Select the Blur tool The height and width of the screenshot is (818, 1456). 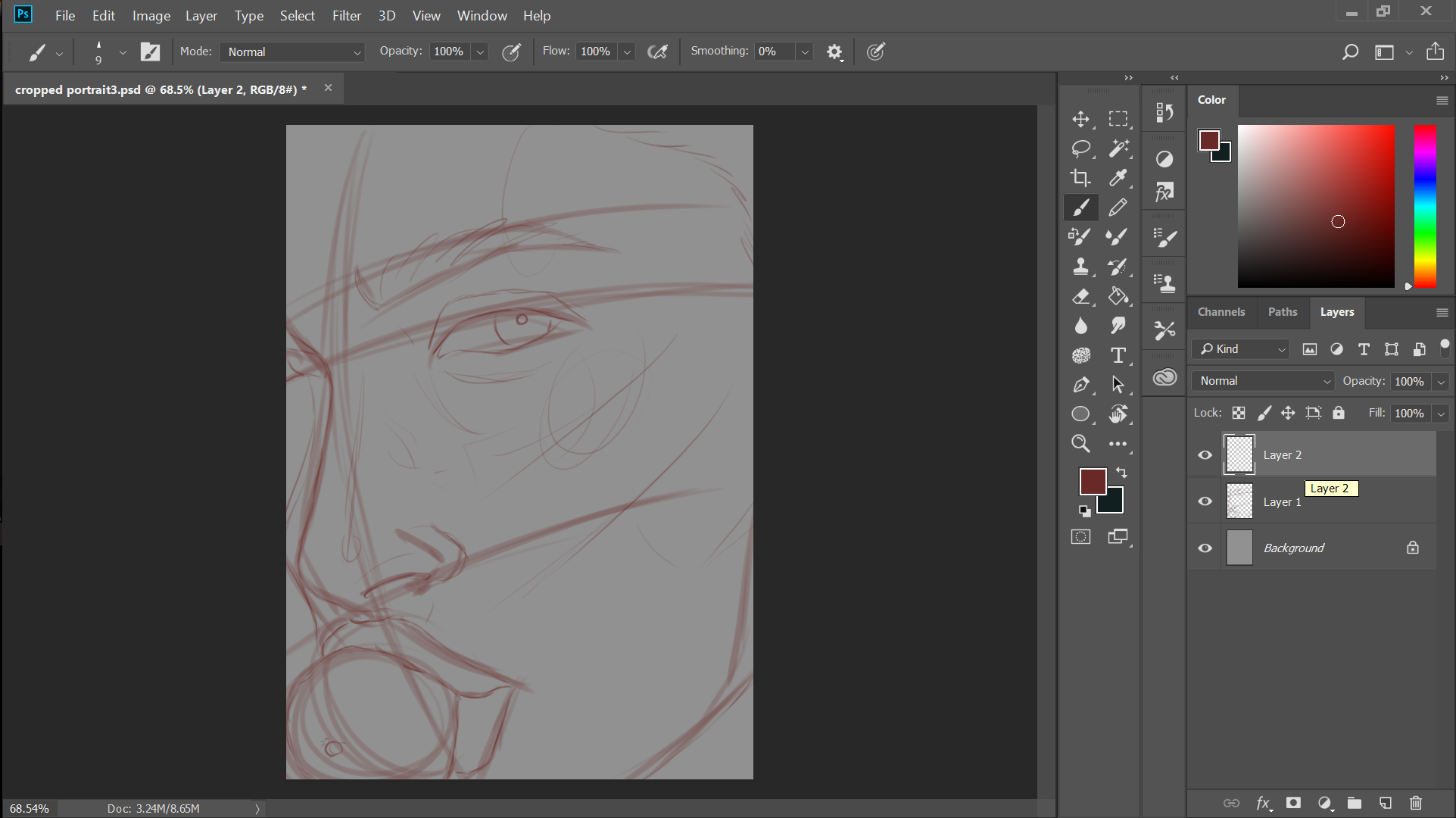[x=1080, y=326]
